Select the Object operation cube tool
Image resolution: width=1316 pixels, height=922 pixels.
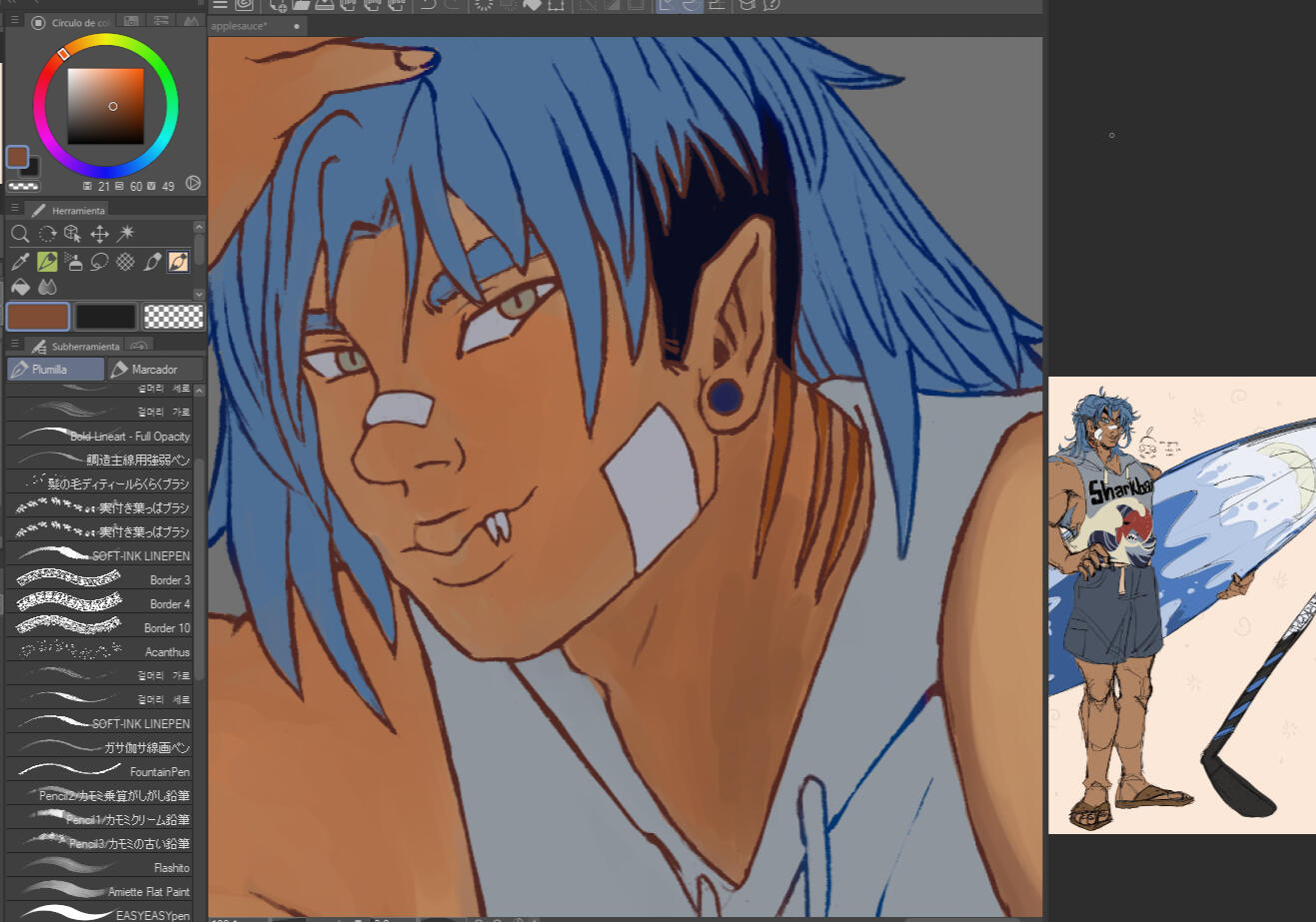click(73, 234)
